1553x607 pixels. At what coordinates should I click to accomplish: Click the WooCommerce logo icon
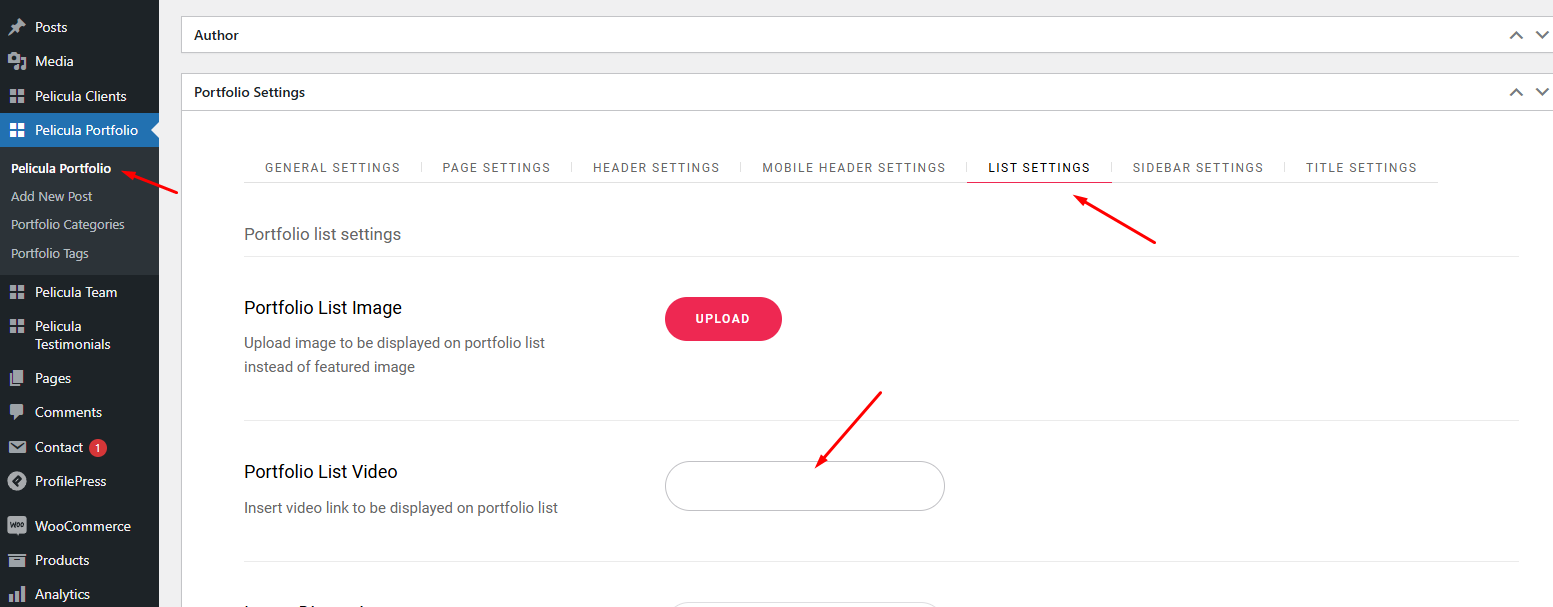(17, 526)
